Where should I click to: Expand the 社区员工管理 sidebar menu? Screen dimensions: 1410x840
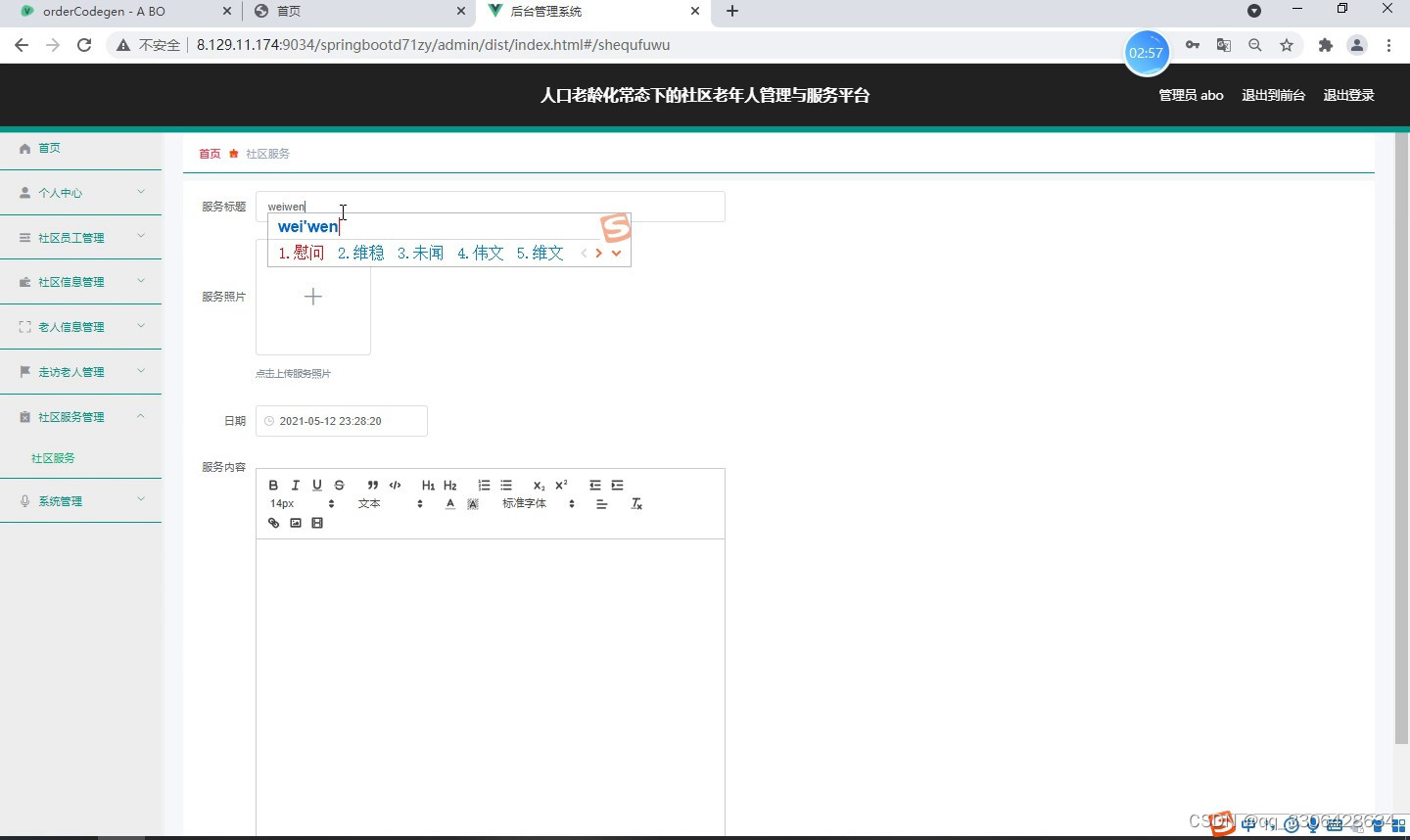[x=81, y=238]
